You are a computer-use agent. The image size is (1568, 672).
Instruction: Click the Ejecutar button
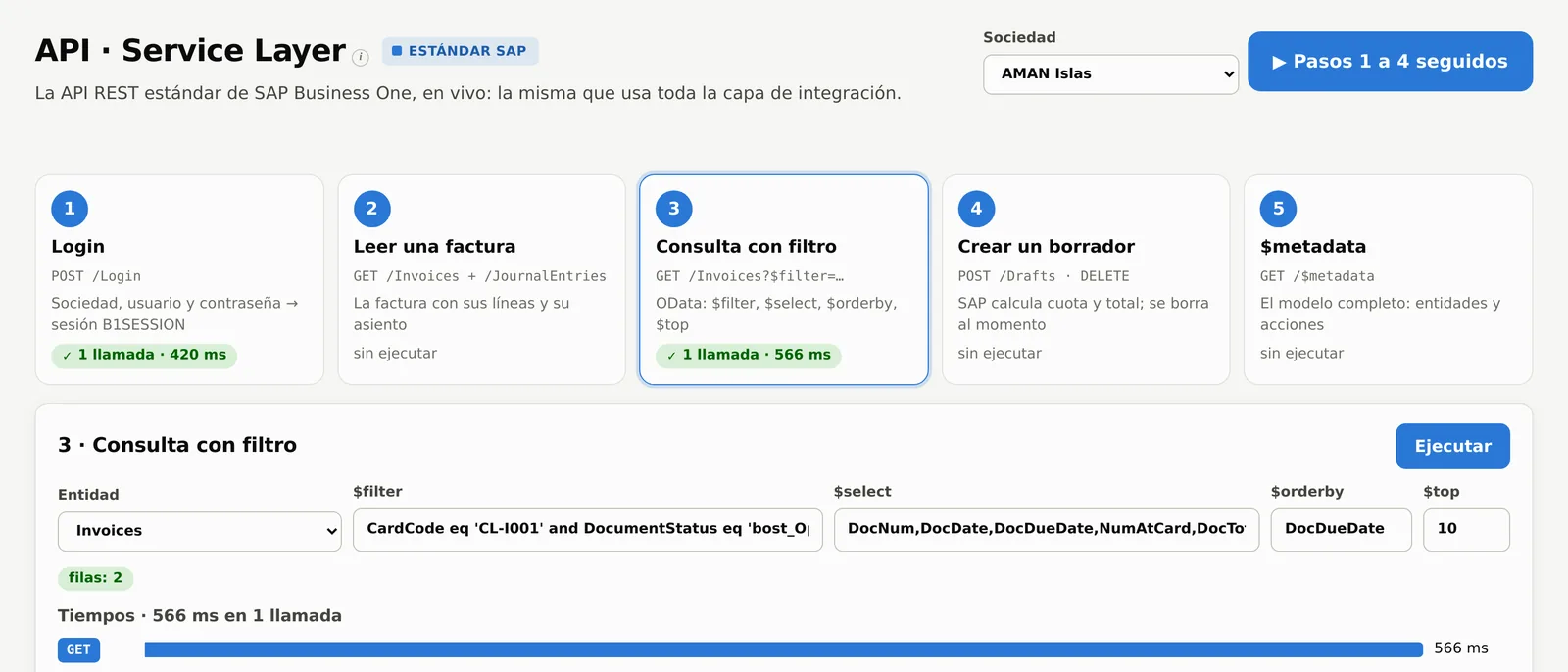1452,447
